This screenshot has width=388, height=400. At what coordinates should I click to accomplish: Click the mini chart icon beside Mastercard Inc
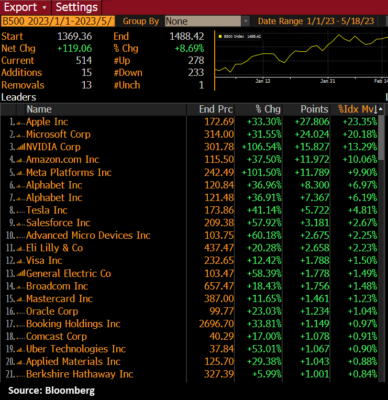point(21,300)
